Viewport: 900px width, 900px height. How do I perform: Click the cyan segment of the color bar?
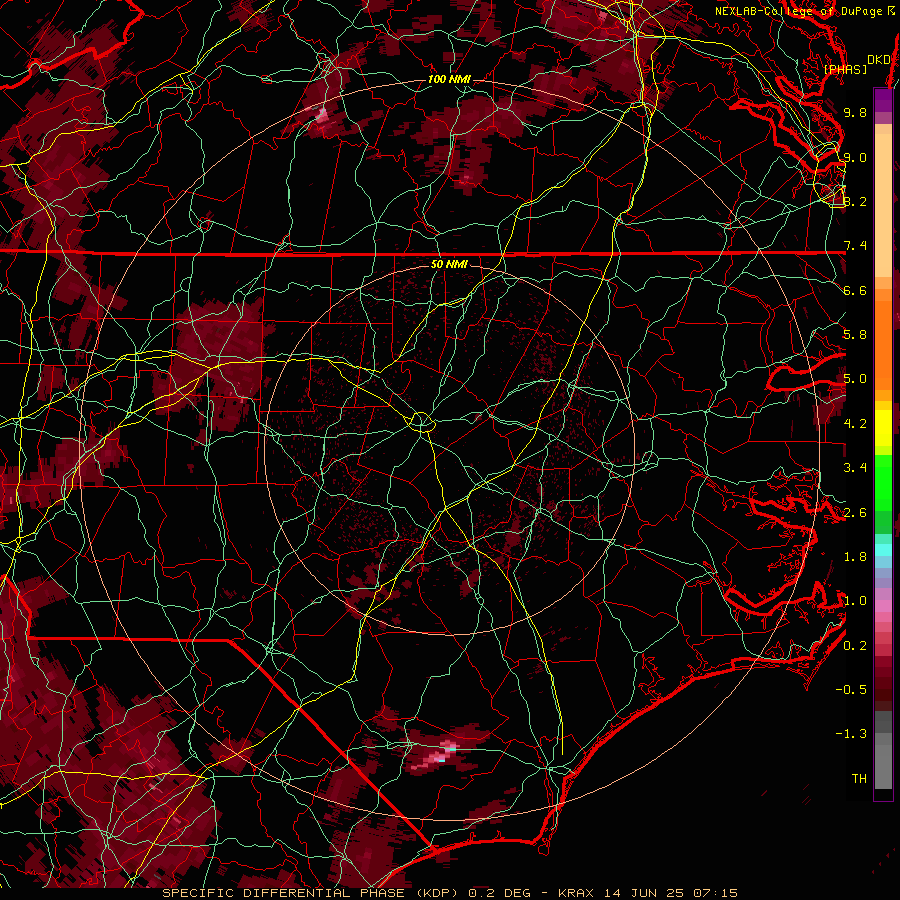click(883, 549)
